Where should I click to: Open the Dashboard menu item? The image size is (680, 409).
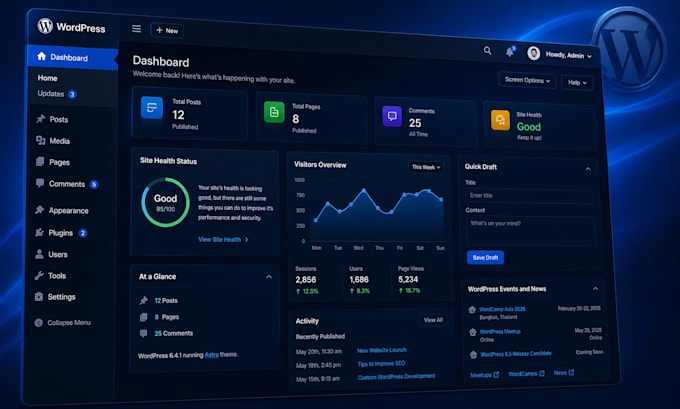tap(72, 57)
